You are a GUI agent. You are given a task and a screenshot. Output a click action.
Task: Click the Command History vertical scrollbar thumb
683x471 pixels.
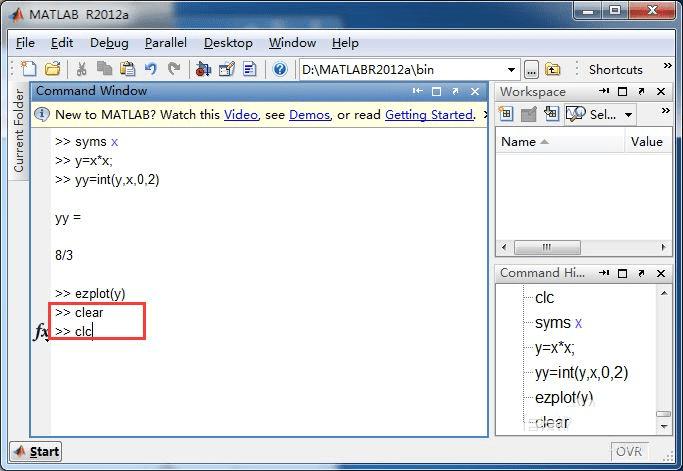[x=664, y=414]
